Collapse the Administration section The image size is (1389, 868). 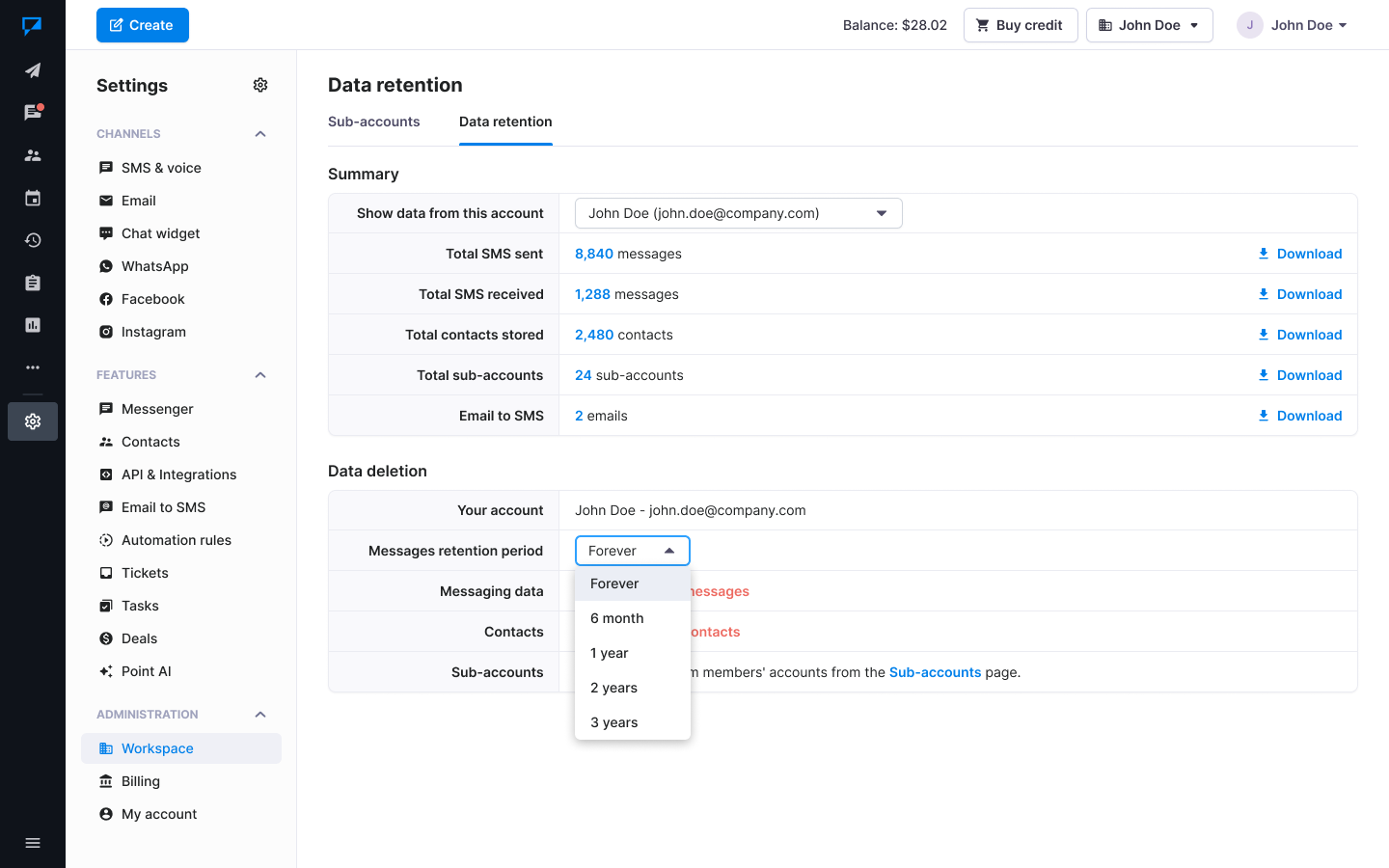[260, 715]
